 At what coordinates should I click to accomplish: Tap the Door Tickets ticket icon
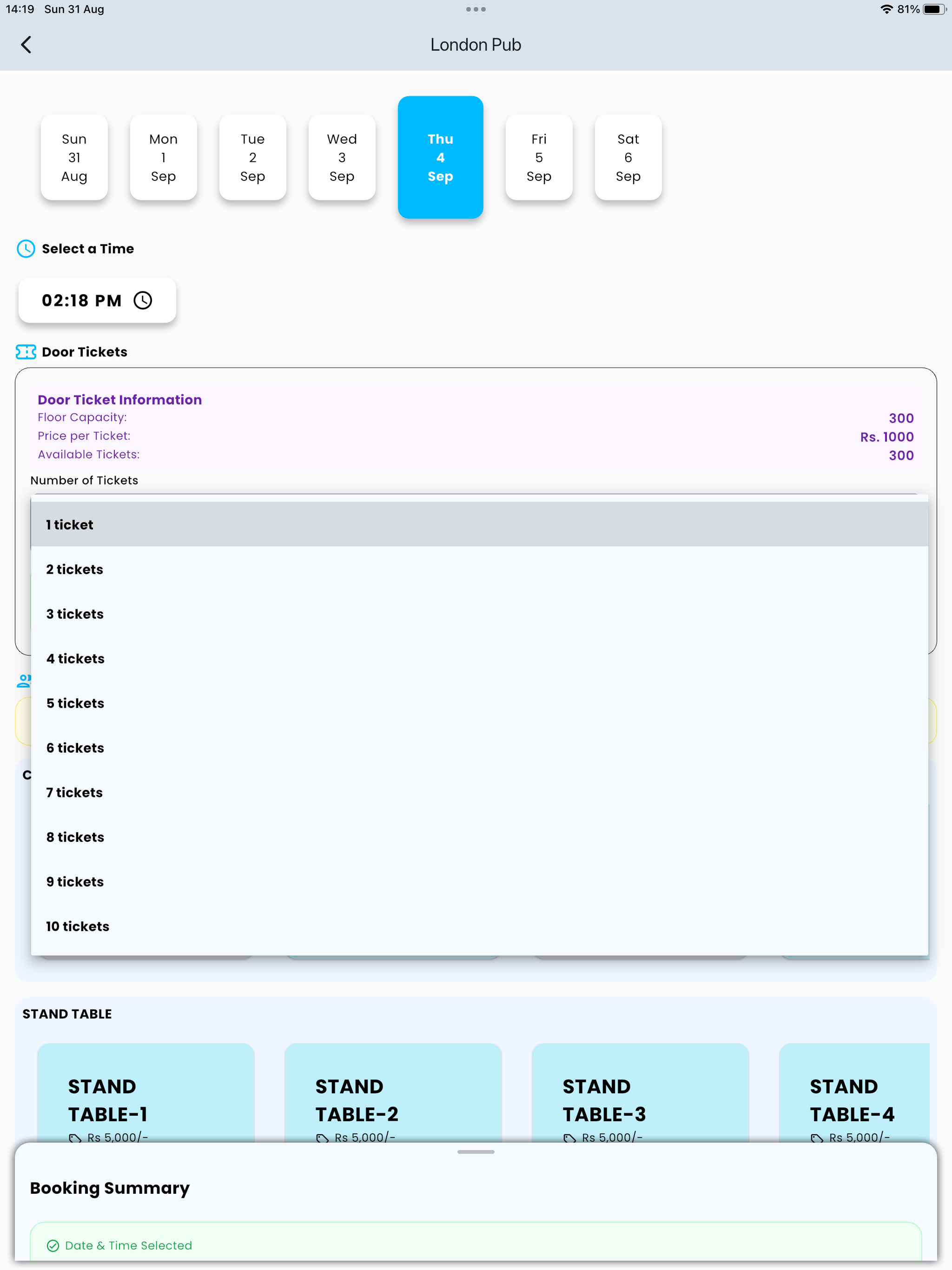point(26,352)
